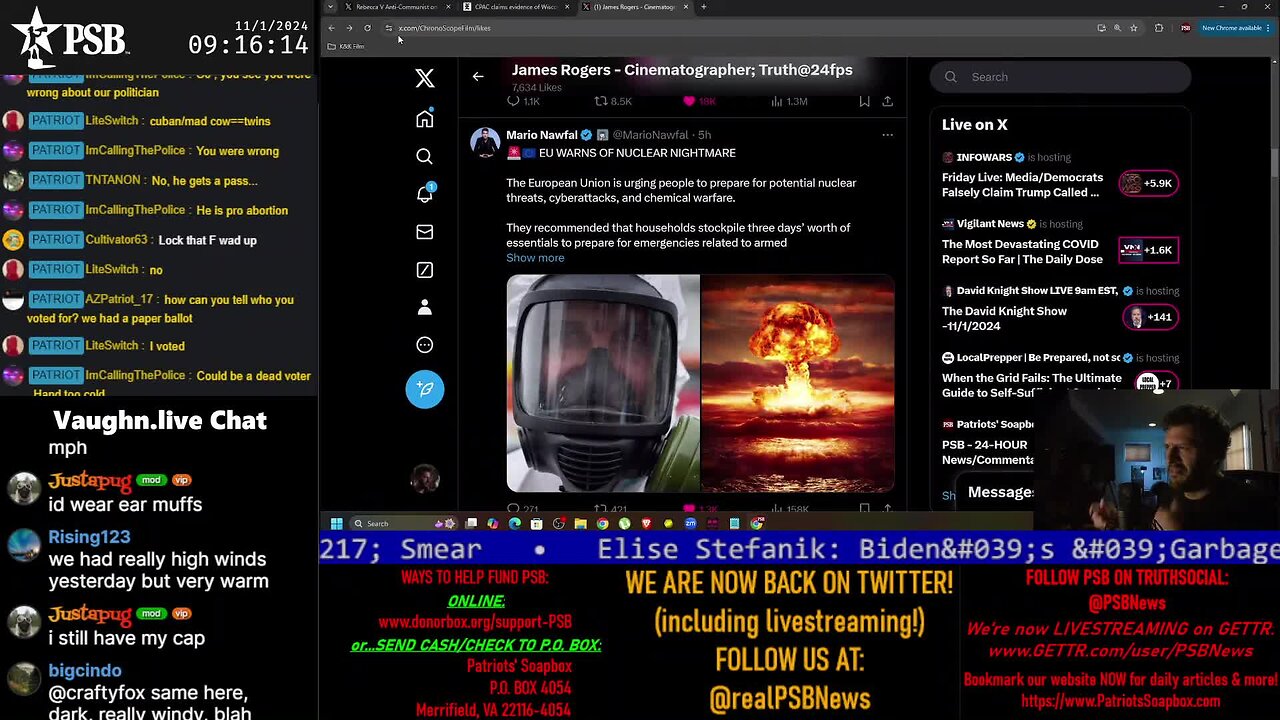Open more options on Mario Nawfal's post
This screenshot has height=720, width=1280.
[x=887, y=135]
